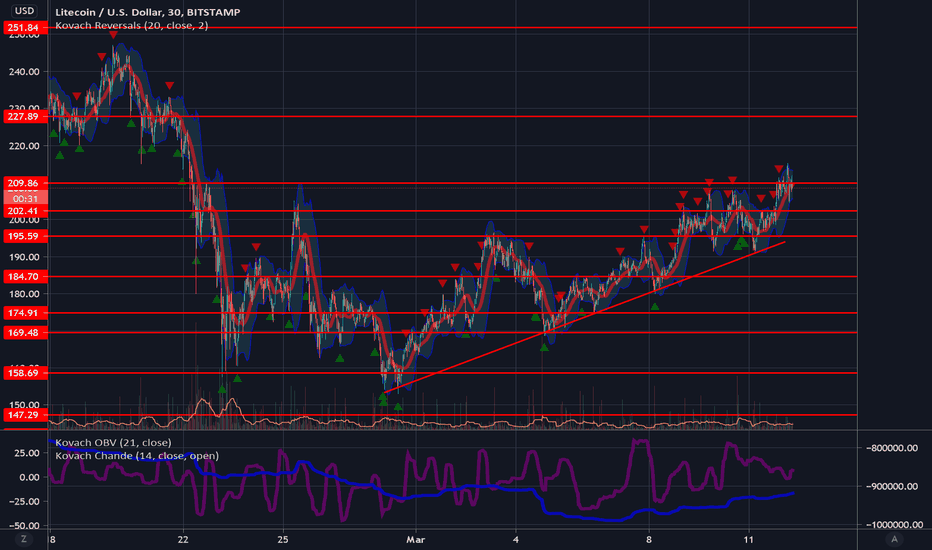The image size is (932, 550).
Task: Click the 150.00 price axis value
Action: coord(24,405)
